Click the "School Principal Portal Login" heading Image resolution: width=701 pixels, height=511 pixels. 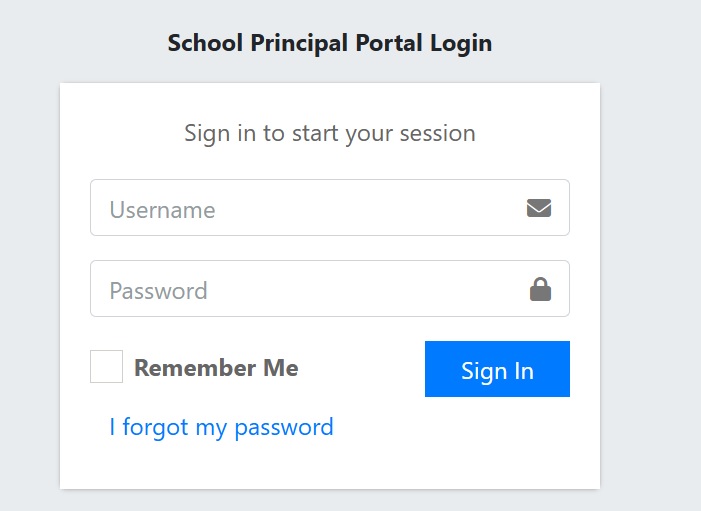[330, 43]
